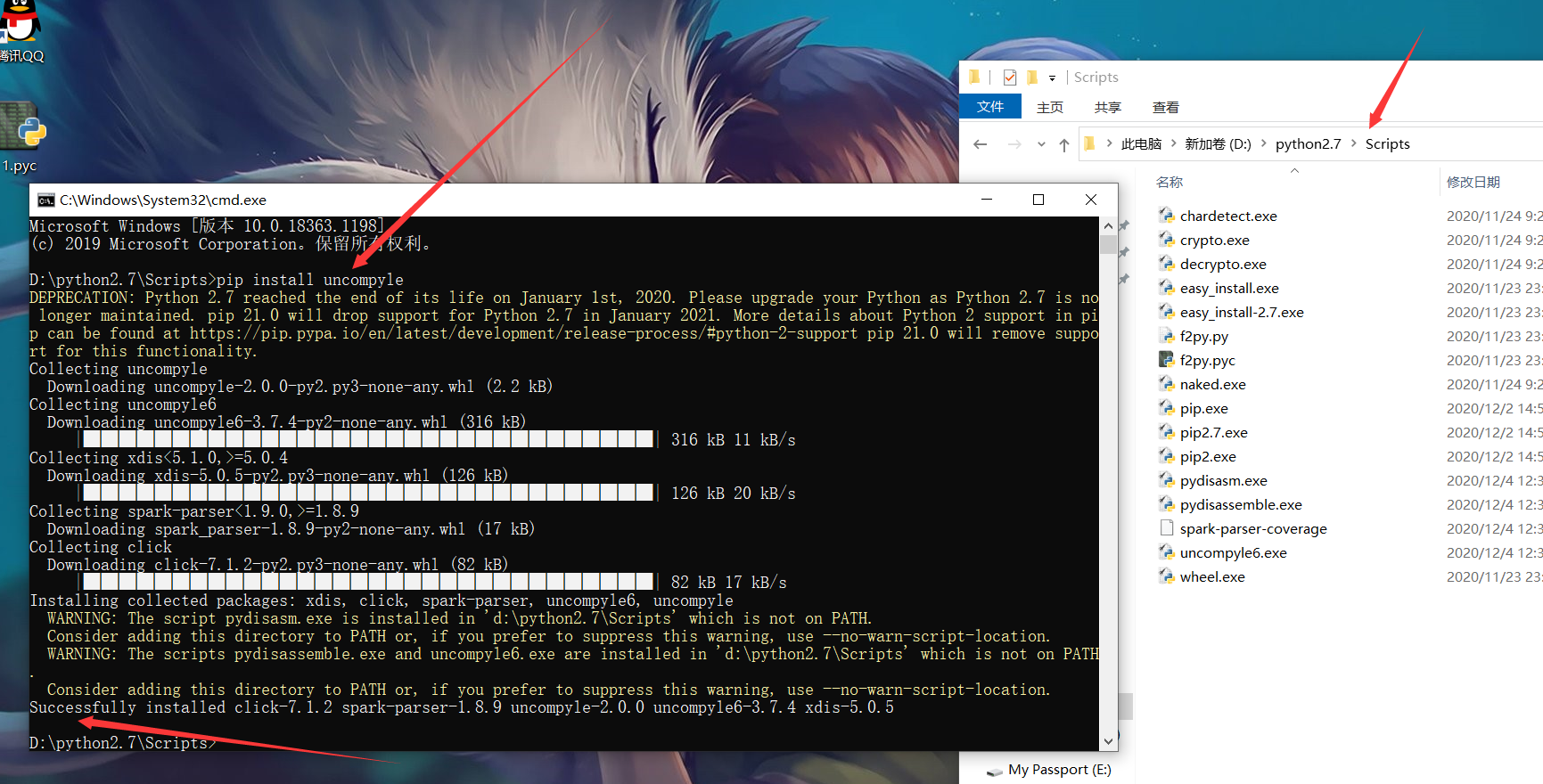Click the pip2.7.exe file icon
This screenshot has width=1543, height=784.
pos(1166,432)
